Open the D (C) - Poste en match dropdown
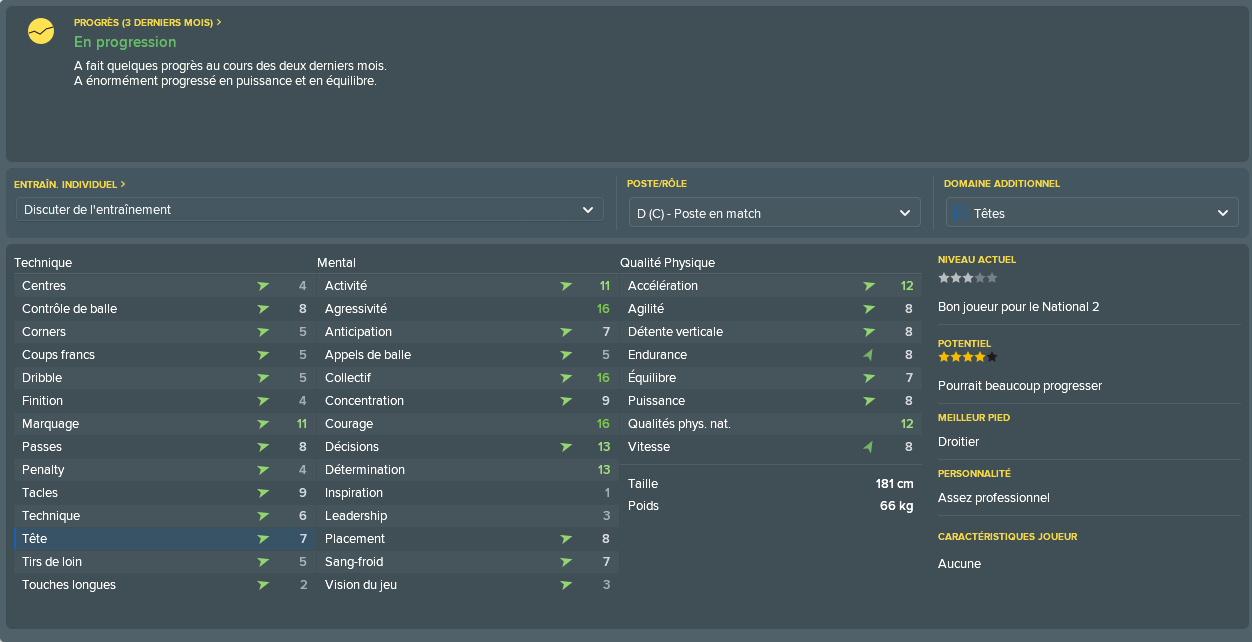 (775, 213)
